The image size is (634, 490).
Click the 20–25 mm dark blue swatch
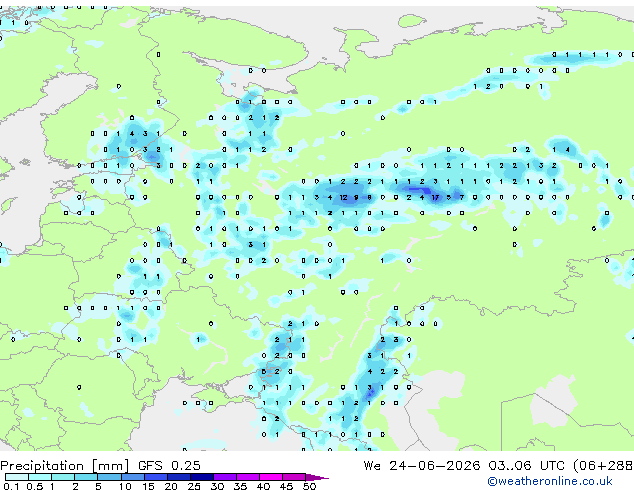179,477
